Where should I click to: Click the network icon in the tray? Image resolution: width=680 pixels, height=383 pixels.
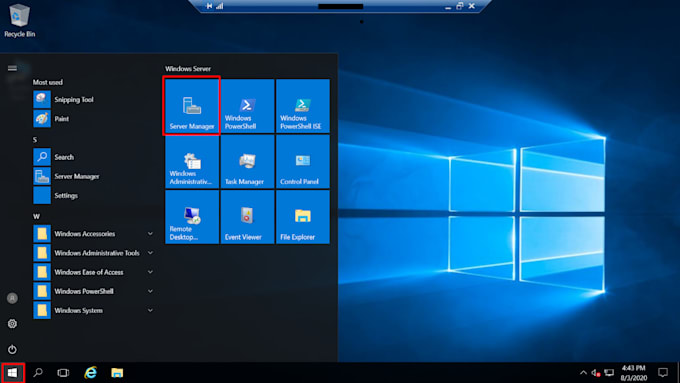click(x=609, y=373)
